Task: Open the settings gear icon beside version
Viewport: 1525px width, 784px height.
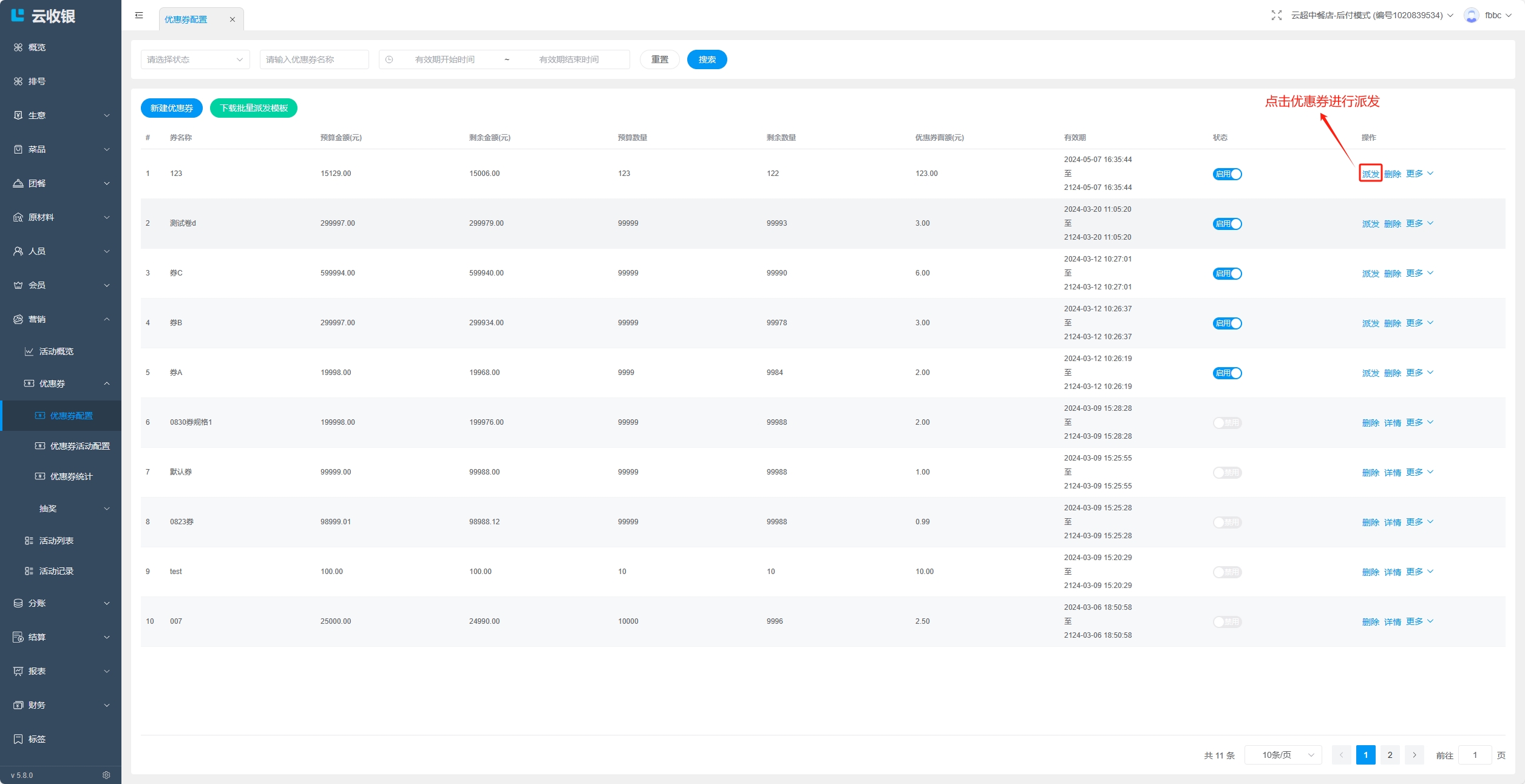Action: (106, 775)
